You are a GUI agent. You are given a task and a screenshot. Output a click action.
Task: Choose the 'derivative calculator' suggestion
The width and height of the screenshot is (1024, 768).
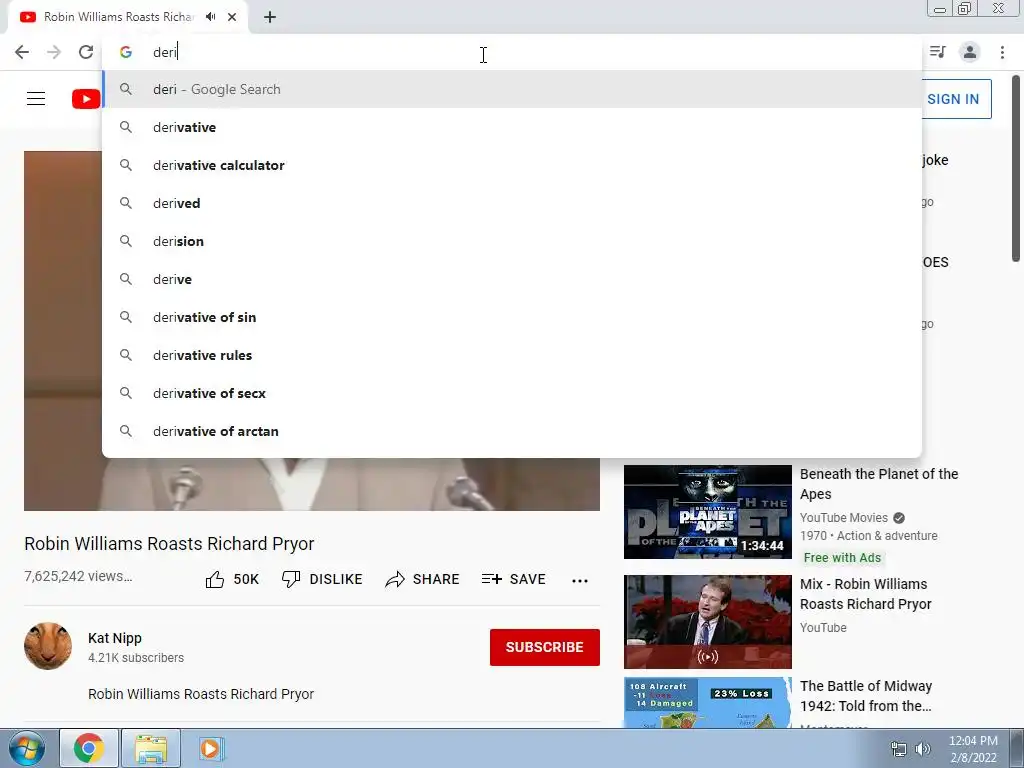click(x=512, y=165)
